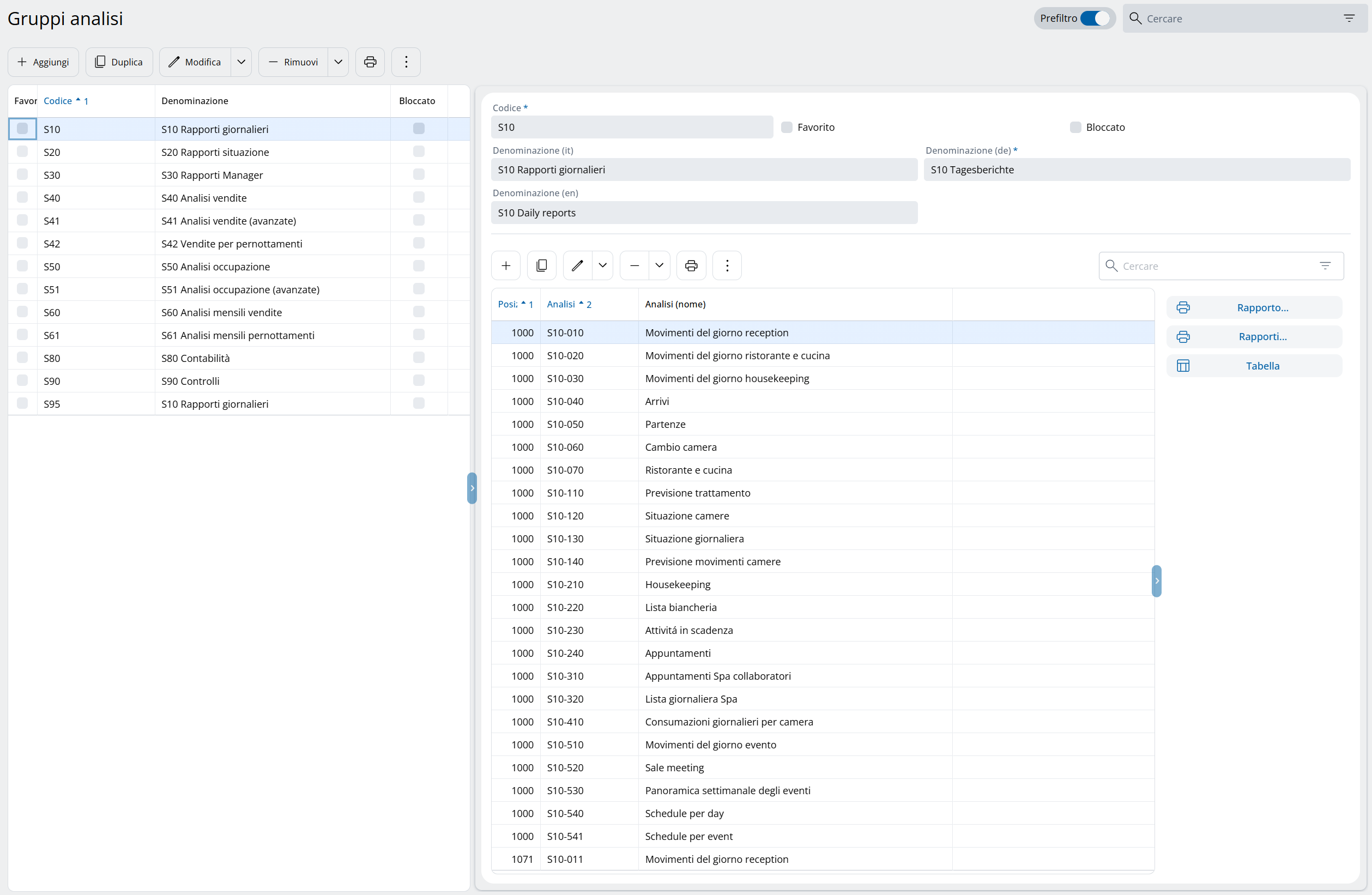This screenshot has height=895, width=1372.
Task: Sort by Analisi (nome) column header
Action: click(675, 304)
